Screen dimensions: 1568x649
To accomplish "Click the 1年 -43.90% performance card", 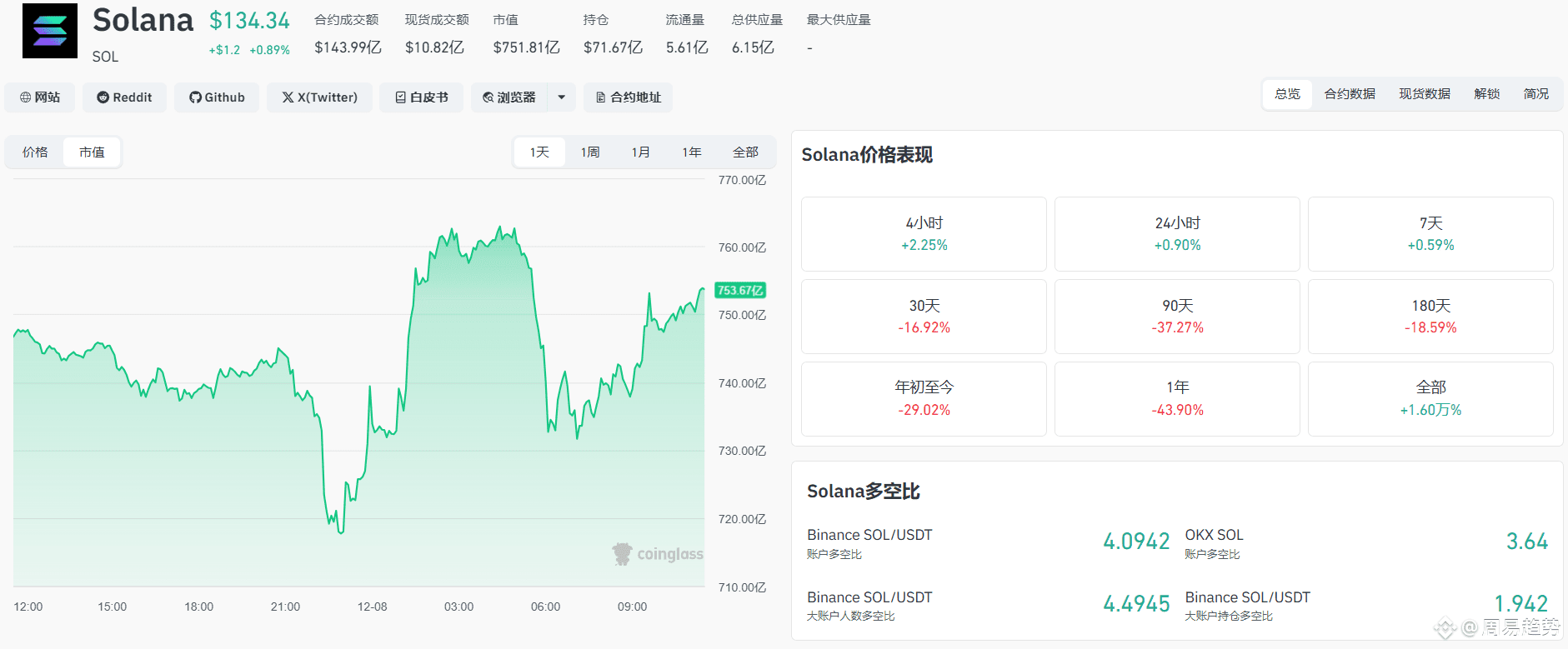I will click(x=1177, y=399).
